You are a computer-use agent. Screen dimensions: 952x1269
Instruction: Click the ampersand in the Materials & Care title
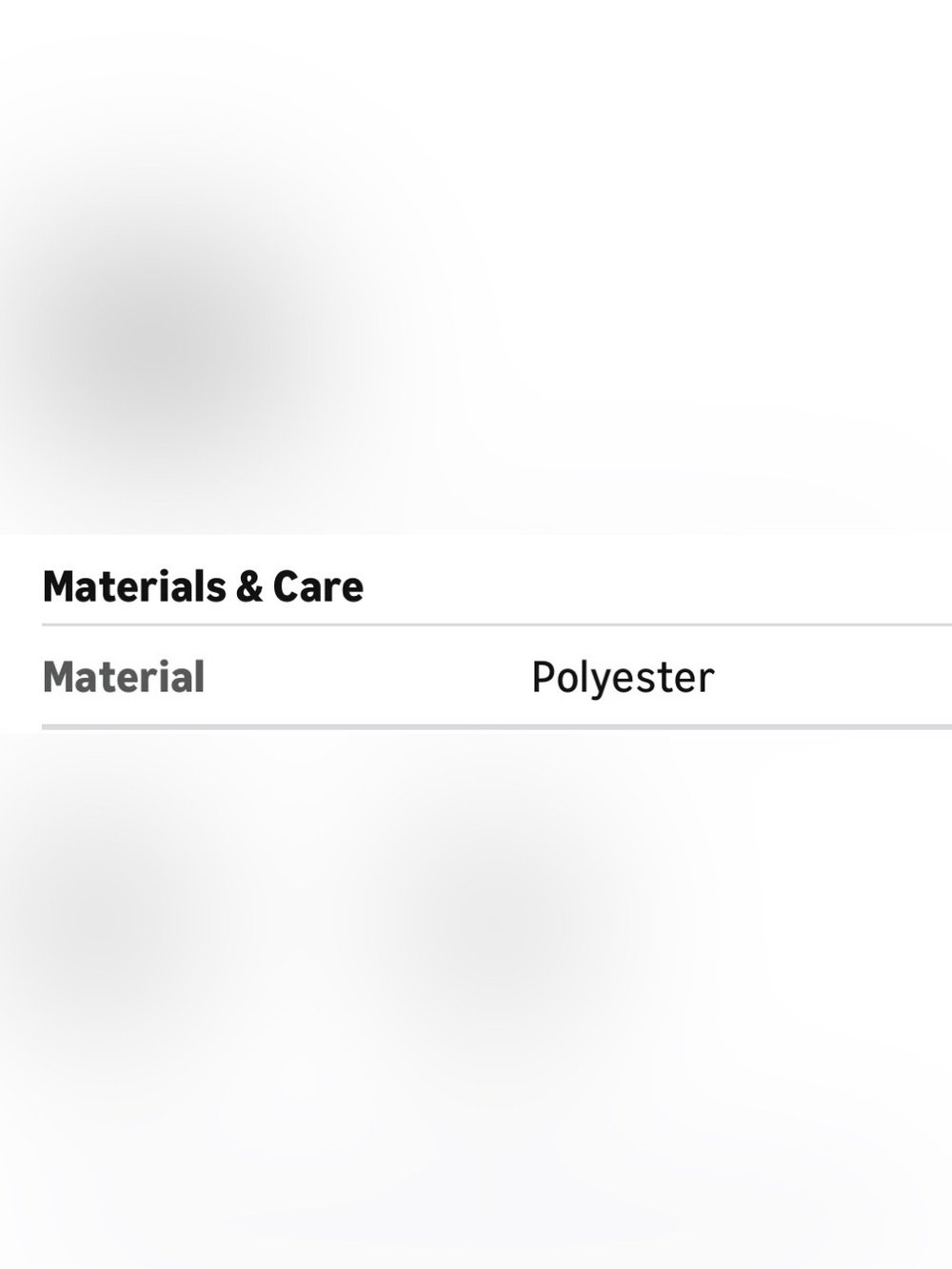[x=248, y=587]
